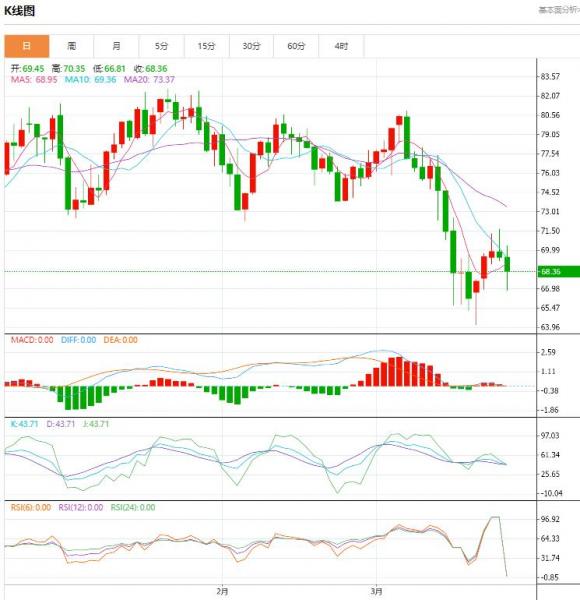The width and height of the screenshot is (580, 600).
Task: Click the 2.59 MACD axis label
Action: click(x=548, y=352)
